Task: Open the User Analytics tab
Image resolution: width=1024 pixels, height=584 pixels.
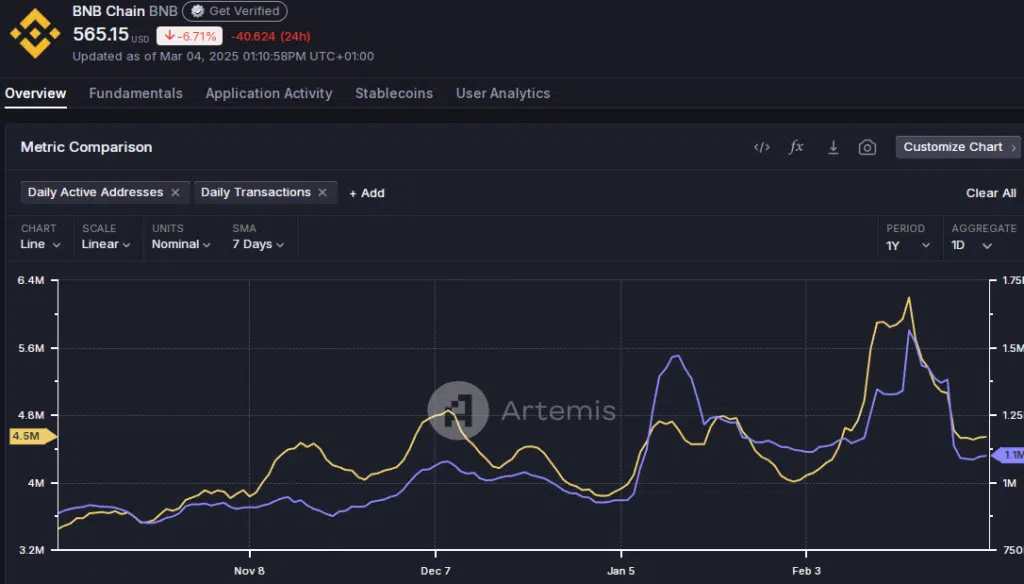Action: click(503, 93)
